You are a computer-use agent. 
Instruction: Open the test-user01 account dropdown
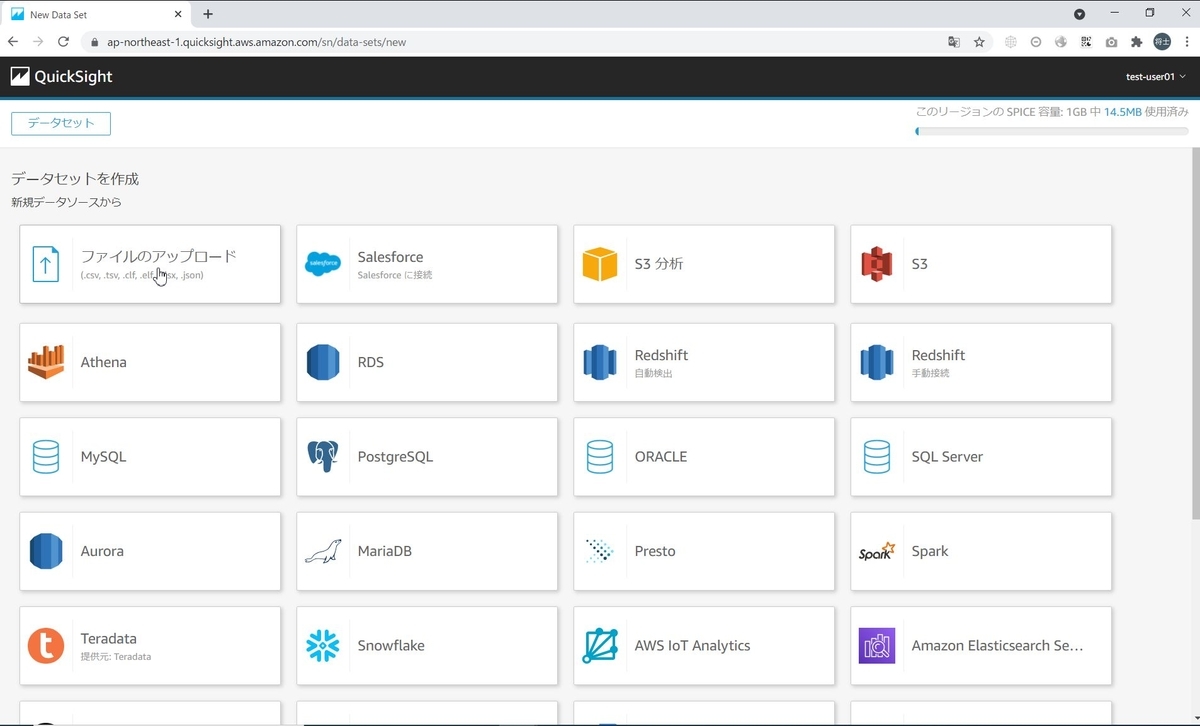pyautogui.click(x=1155, y=77)
